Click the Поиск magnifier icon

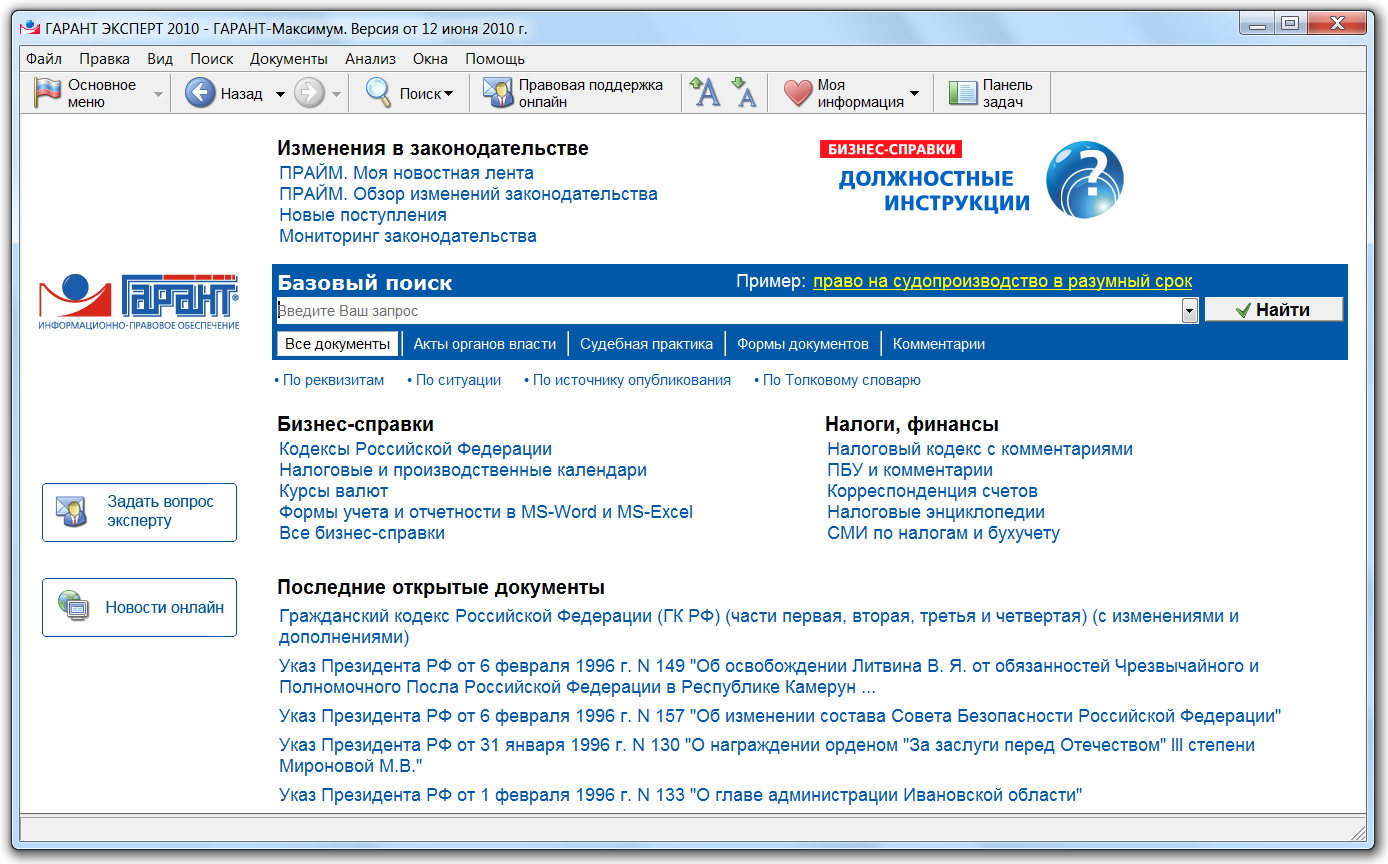click(x=378, y=93)
